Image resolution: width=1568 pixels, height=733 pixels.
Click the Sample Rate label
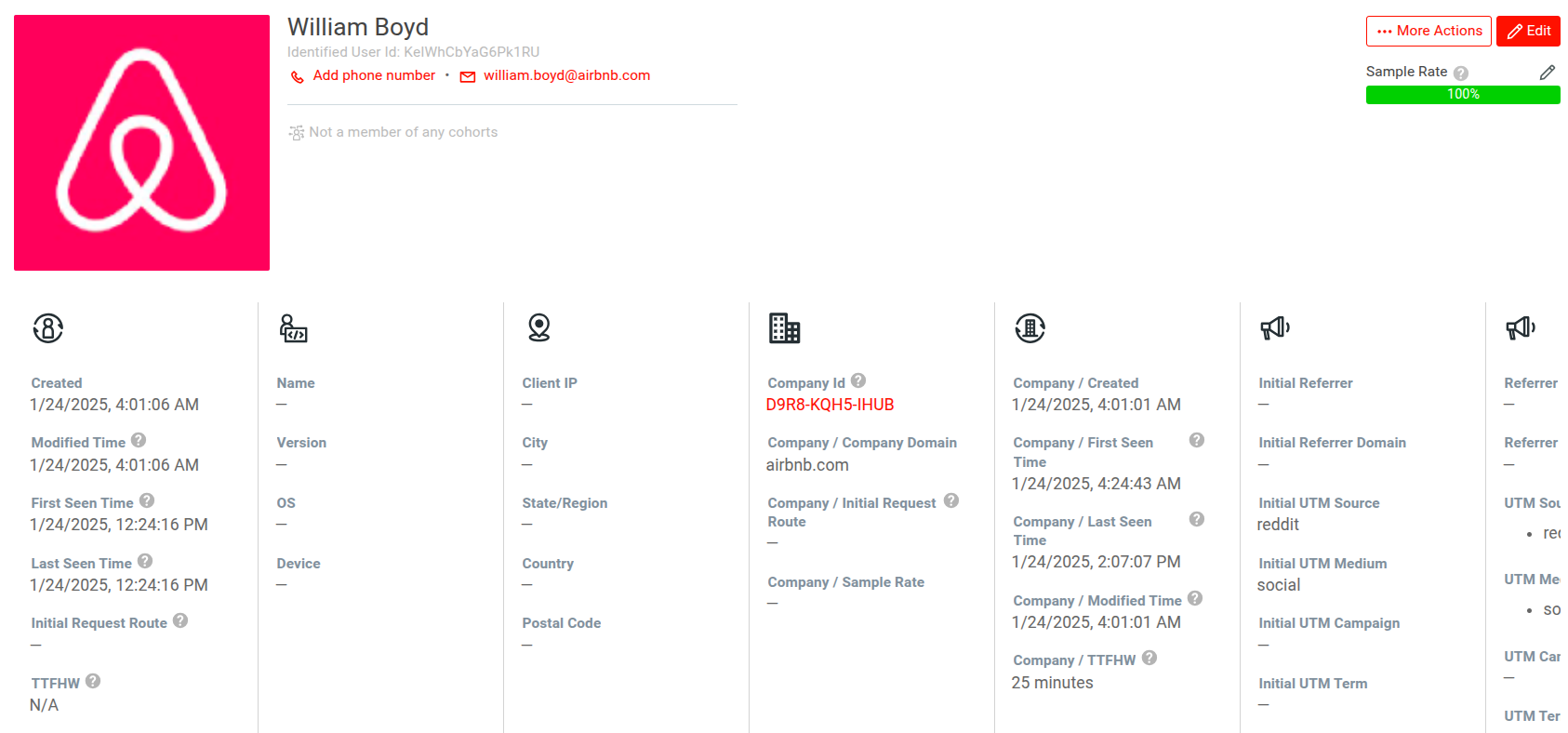tap(1406, 72)
